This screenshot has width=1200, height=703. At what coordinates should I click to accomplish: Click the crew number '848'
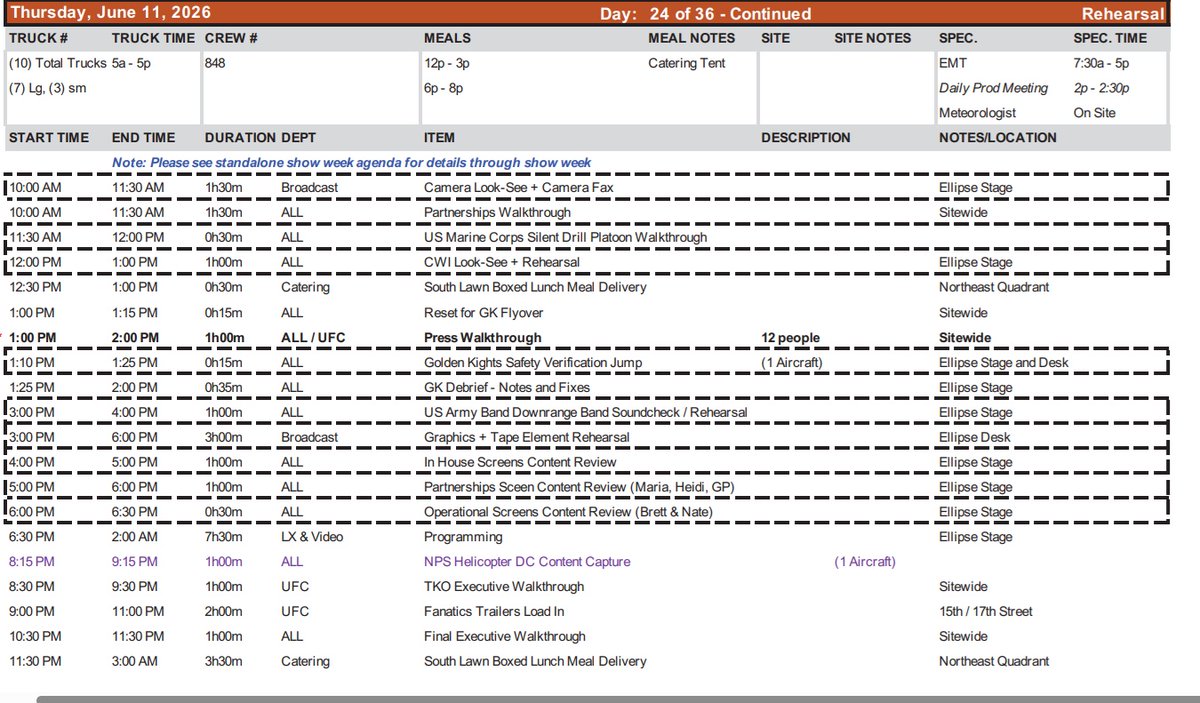pos(216,63)
